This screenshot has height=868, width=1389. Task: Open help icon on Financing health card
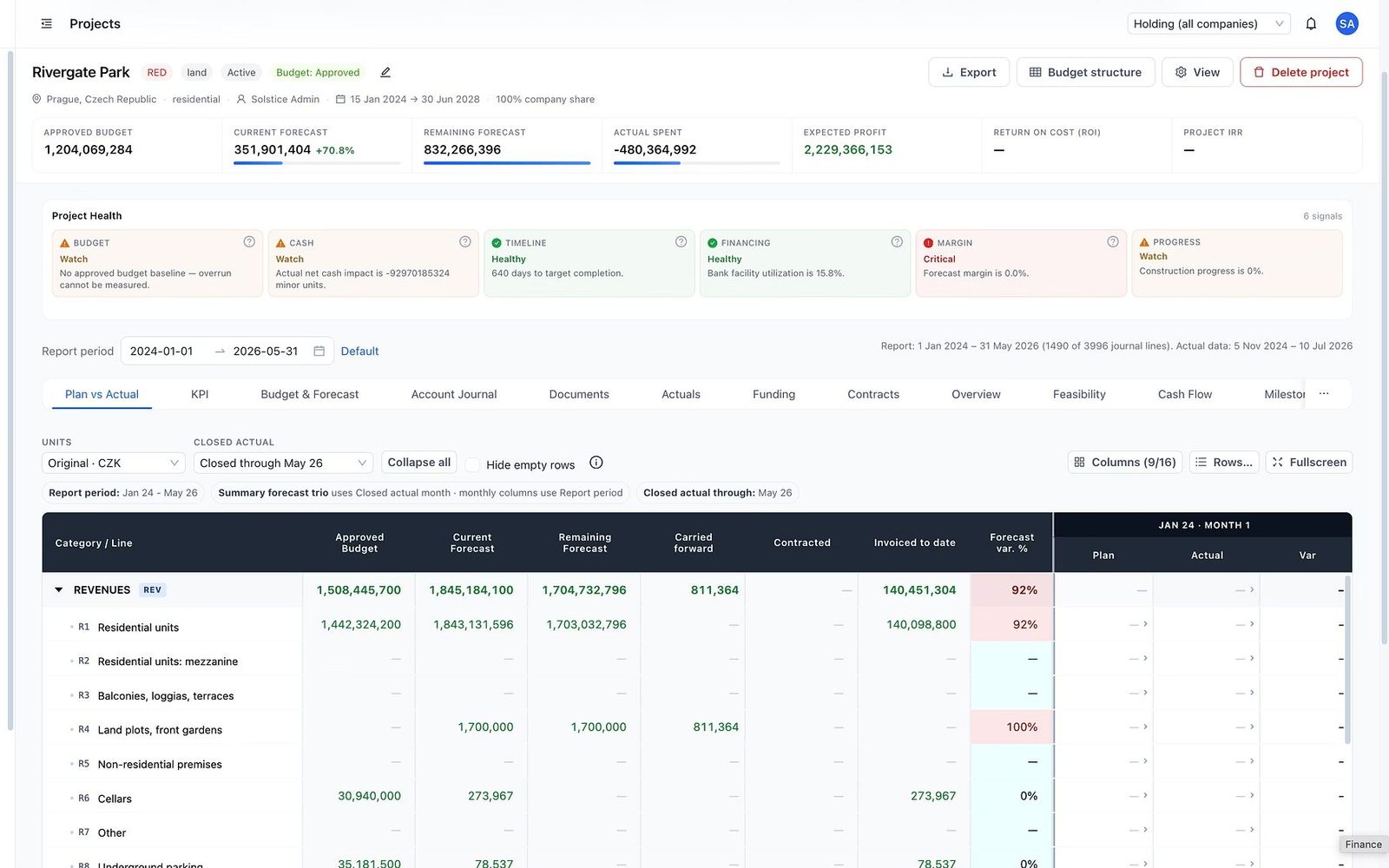click(x=897, y=241)
